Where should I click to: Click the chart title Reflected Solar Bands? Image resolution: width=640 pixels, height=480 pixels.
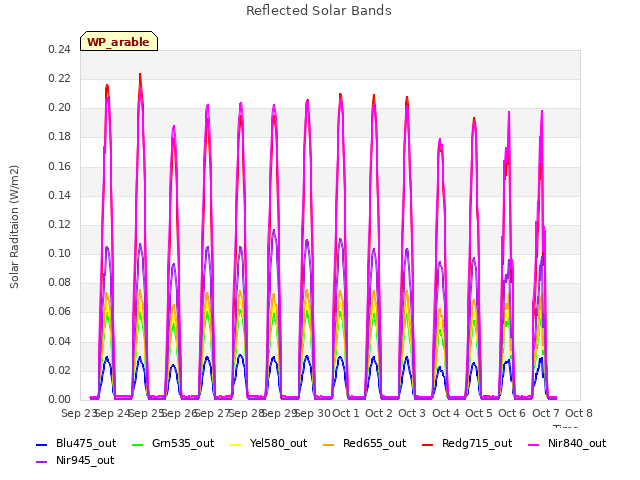point(319,11)
